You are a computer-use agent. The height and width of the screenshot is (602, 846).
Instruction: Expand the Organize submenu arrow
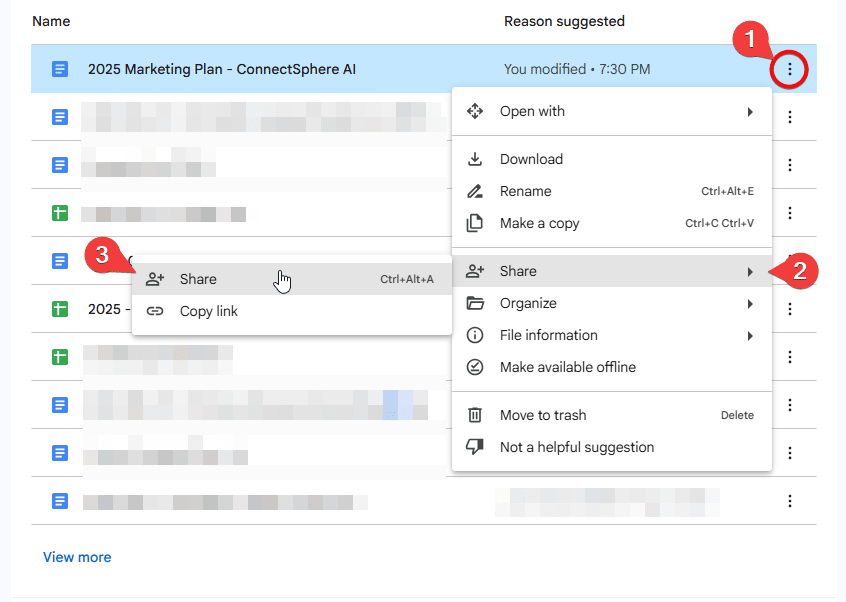click(x=750, y=304)
